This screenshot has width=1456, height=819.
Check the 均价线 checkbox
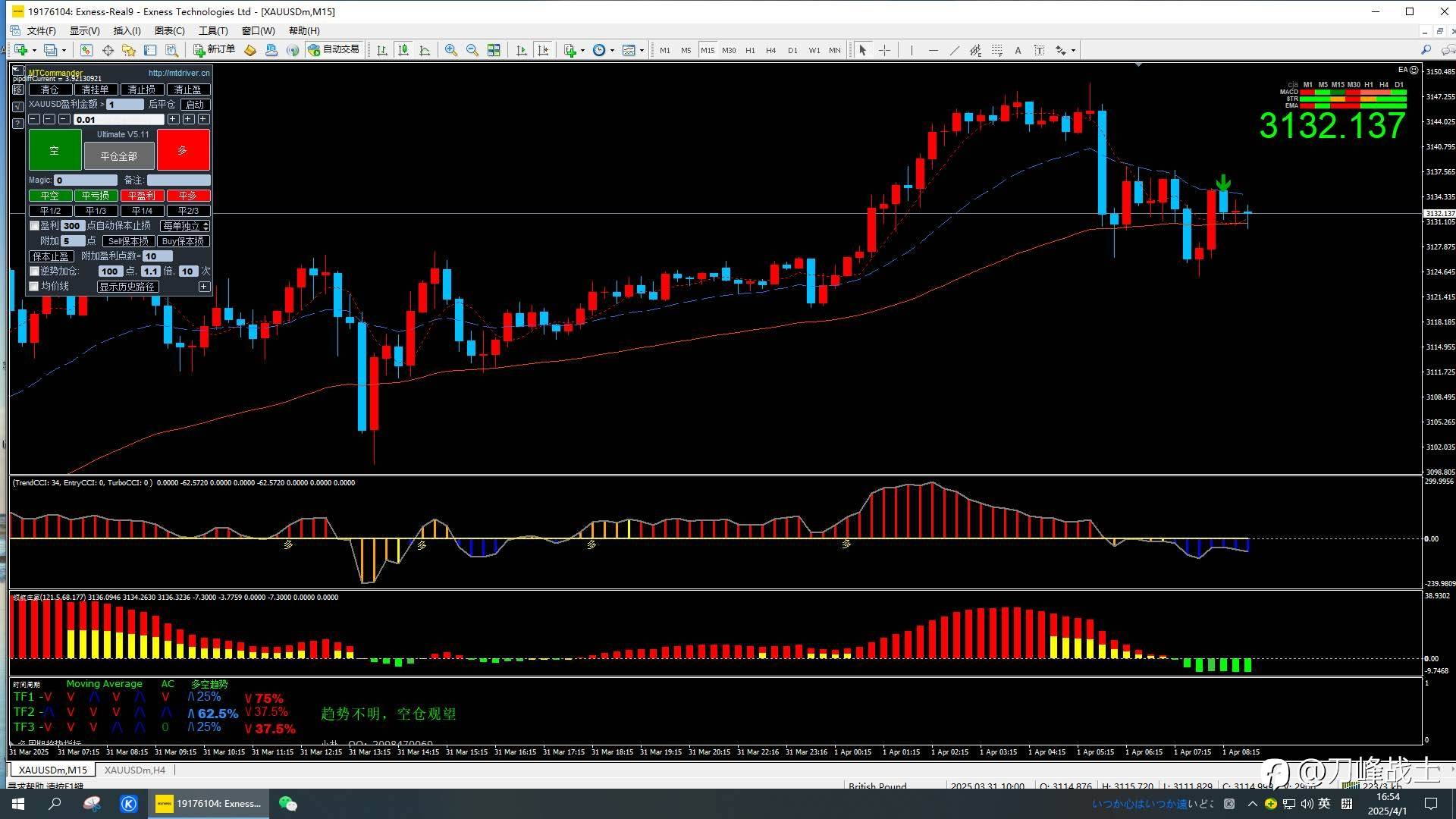click(x=34, y=286)
